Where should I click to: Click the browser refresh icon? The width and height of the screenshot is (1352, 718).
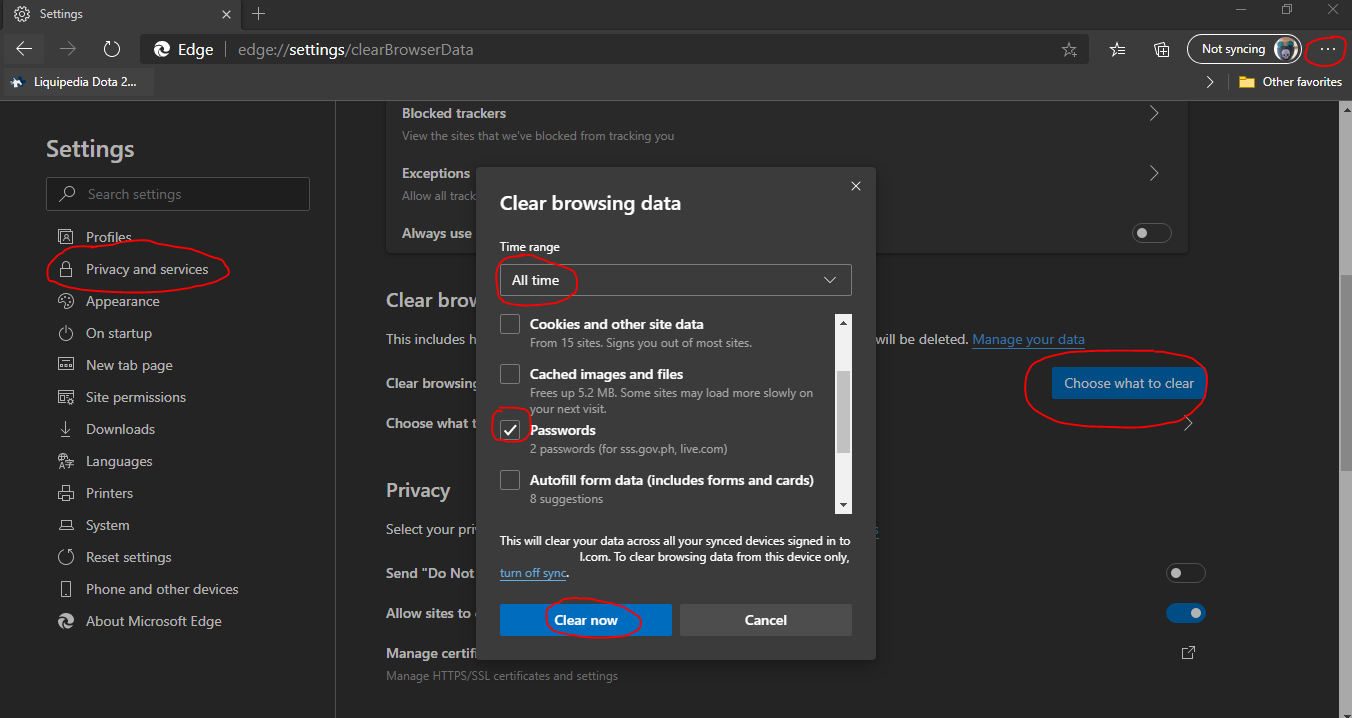click(x=112, y=49)
